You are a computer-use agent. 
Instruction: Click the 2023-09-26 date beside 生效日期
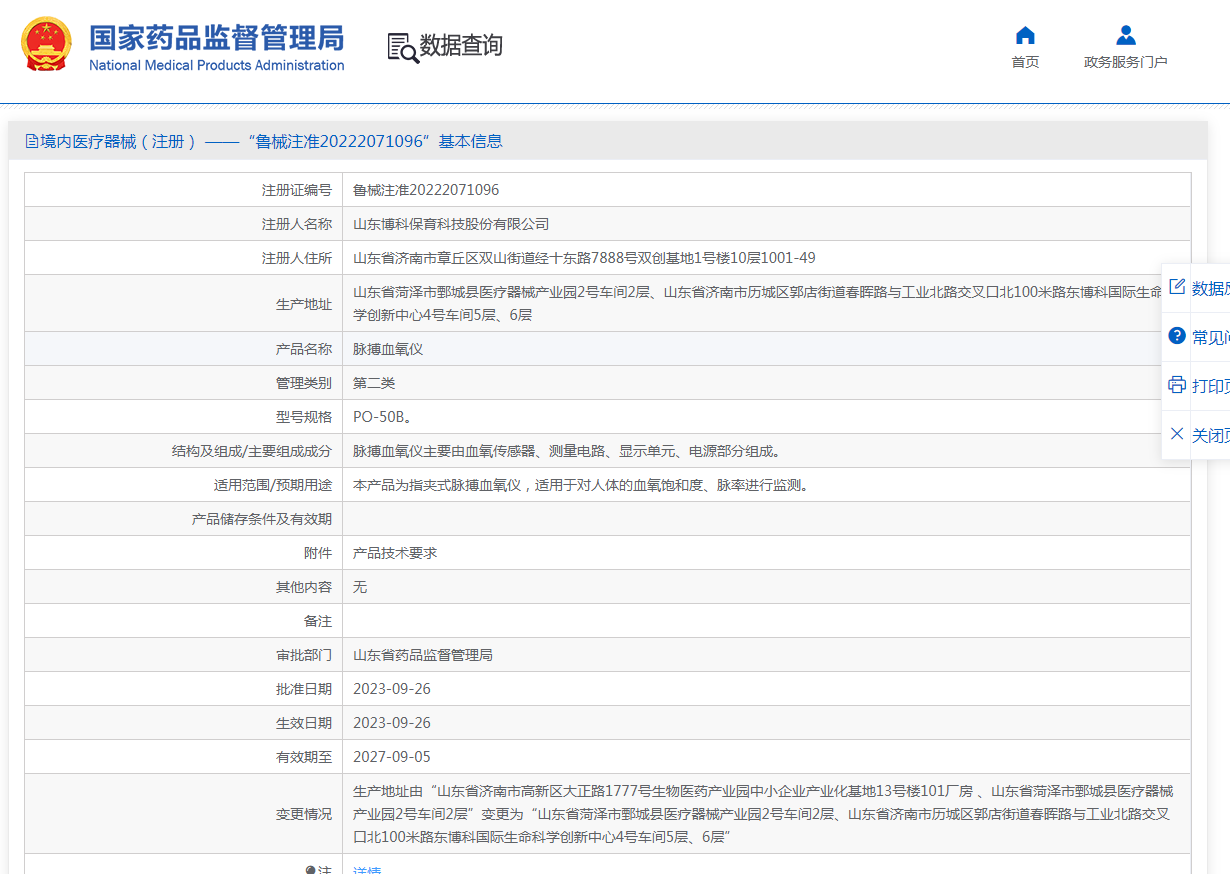392,723
